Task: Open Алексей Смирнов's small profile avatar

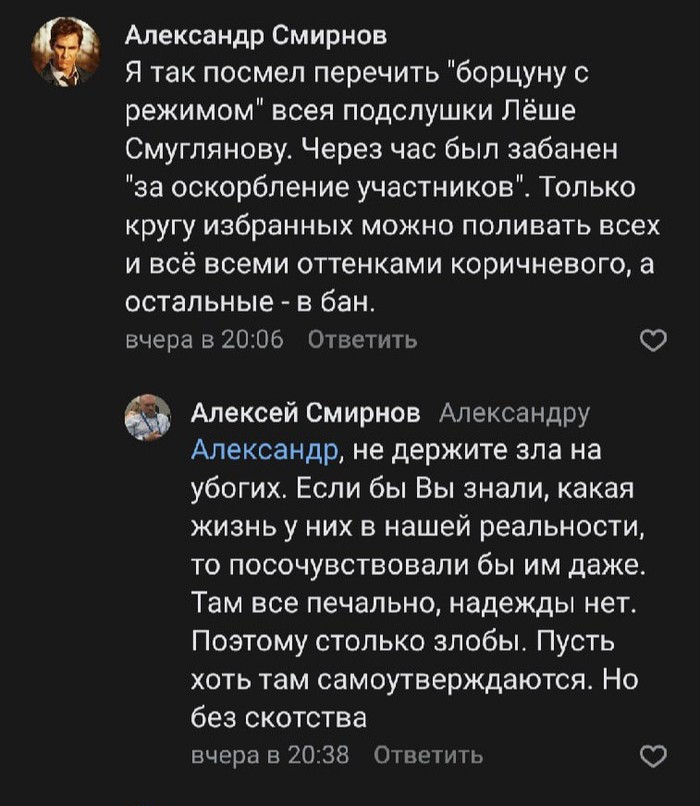Action: pos(147,417)
